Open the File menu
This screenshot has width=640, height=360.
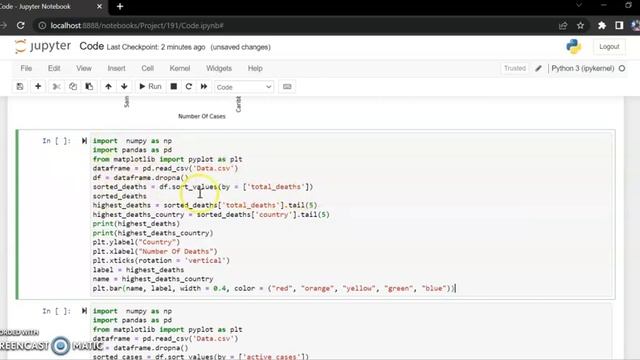tap(26, 68)
